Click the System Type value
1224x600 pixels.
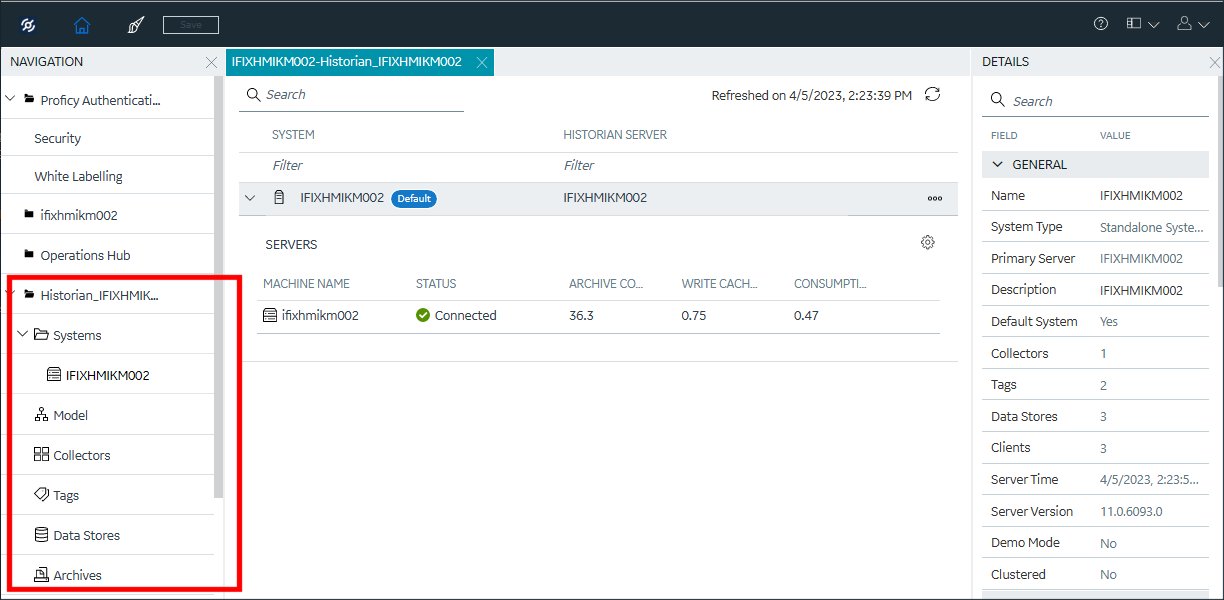pyautogui.click(x=1152, y=227)
